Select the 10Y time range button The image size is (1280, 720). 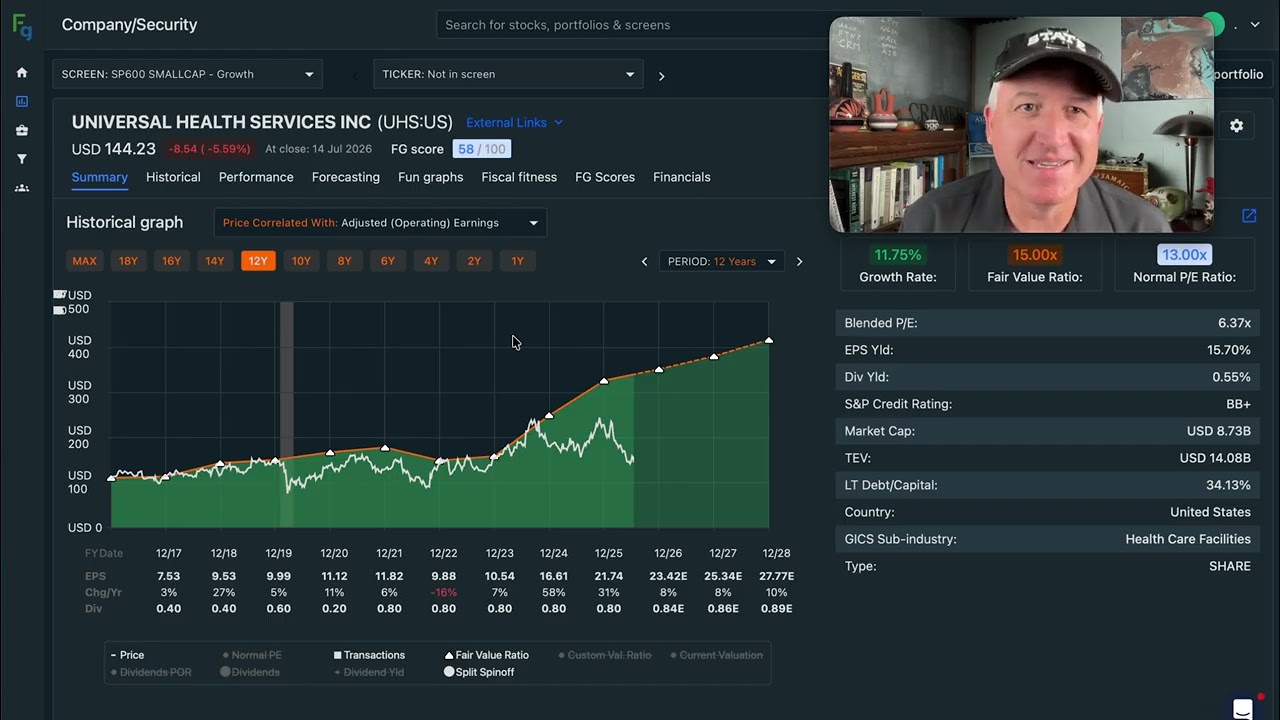click(301, 261)
